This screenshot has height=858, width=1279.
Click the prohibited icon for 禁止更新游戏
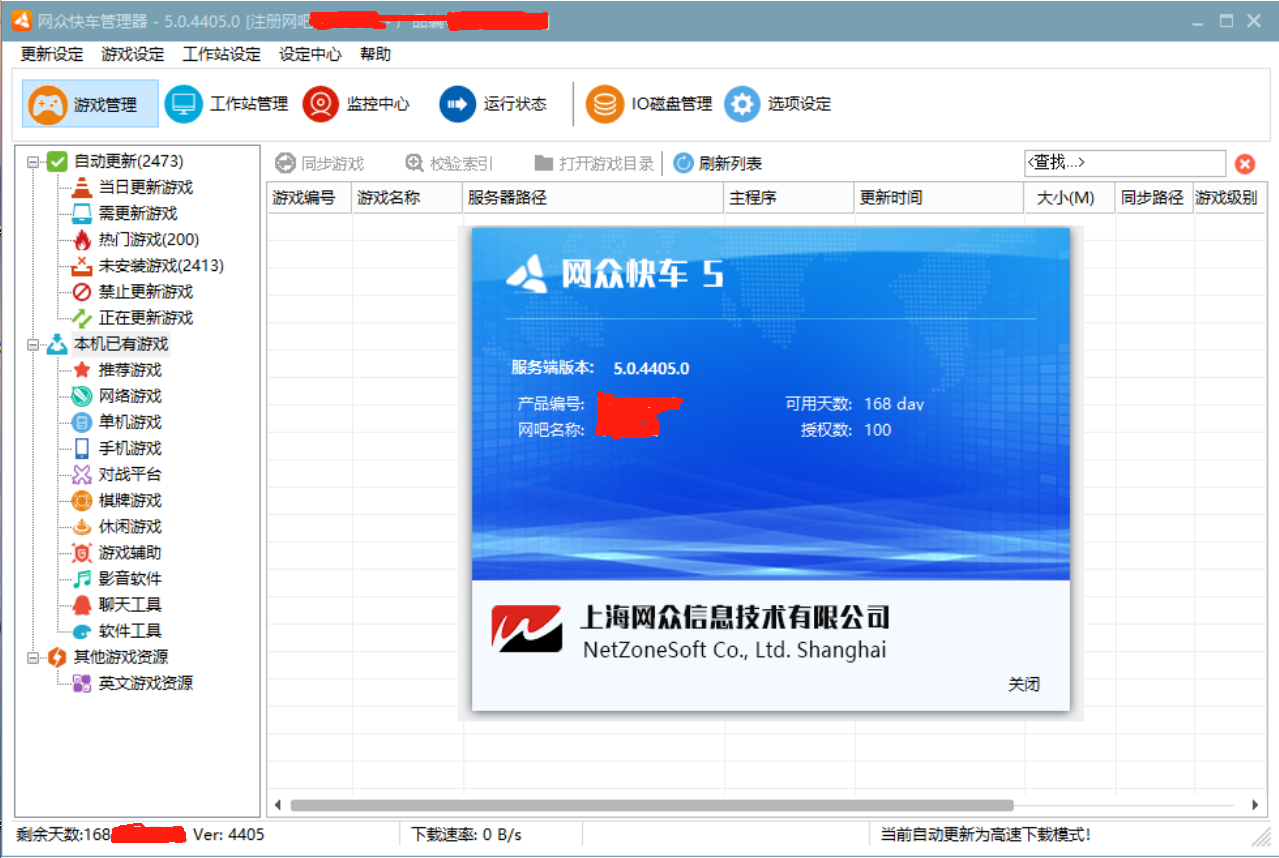pos(82,291)
